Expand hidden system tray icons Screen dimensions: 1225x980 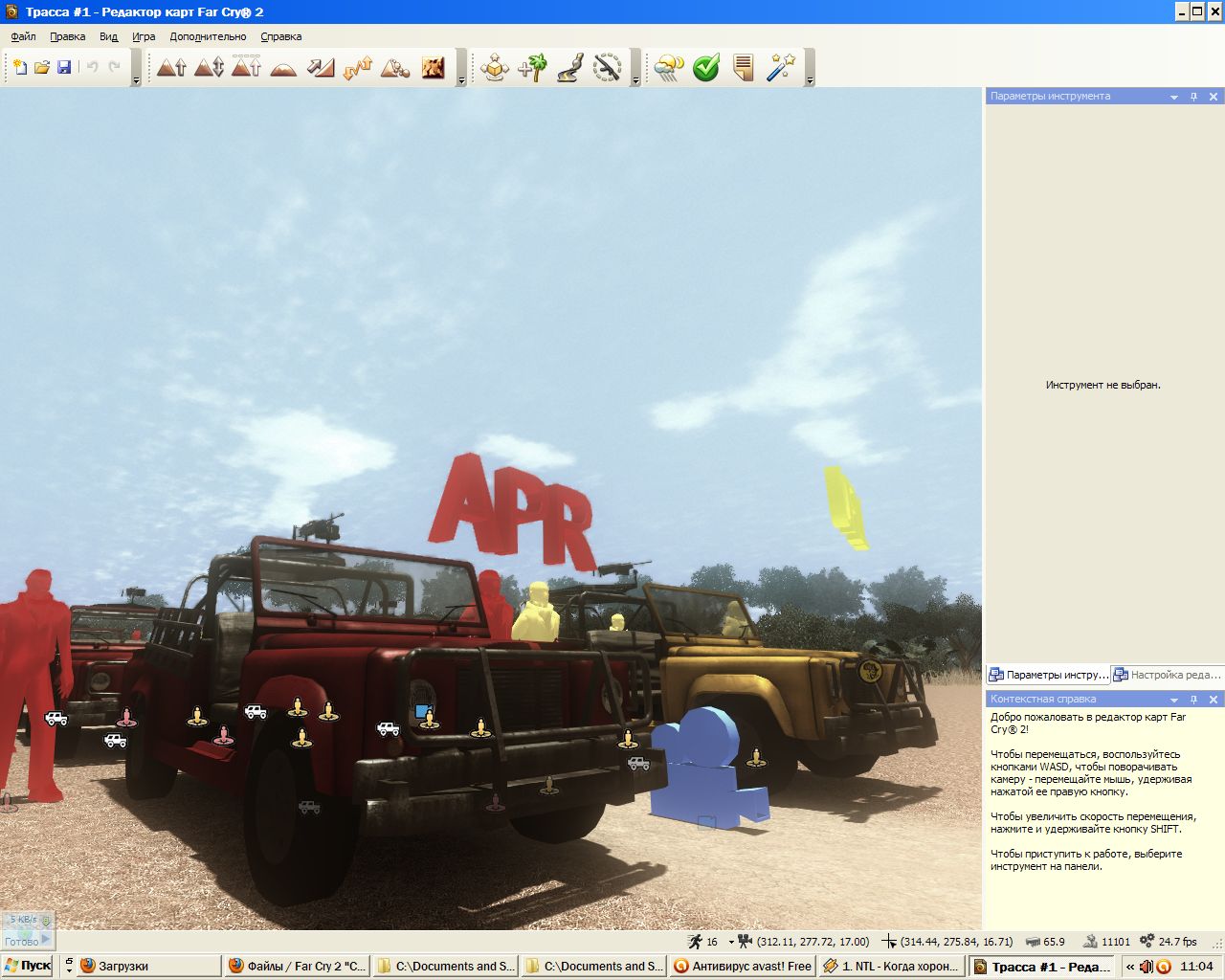(x=1130, y=967)
